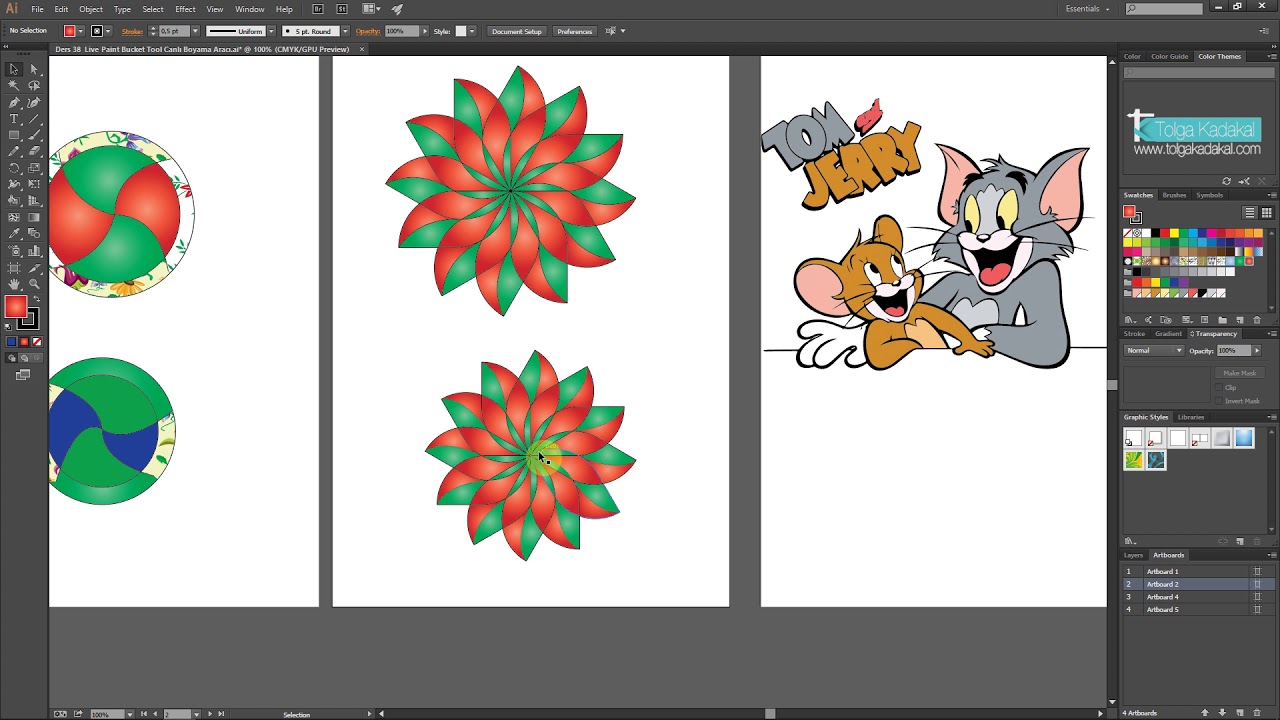1280x720 pixels.
Task: Toggle Color fill mode below fill box
Action: [12, 342]
